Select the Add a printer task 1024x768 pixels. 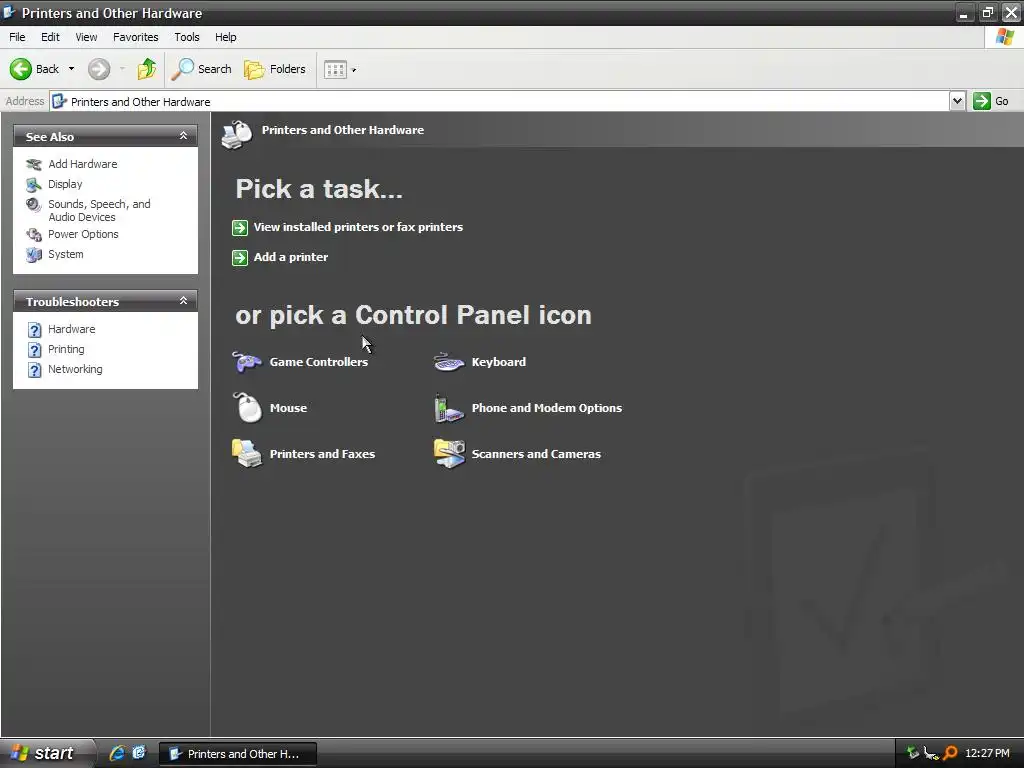(291, 257)
